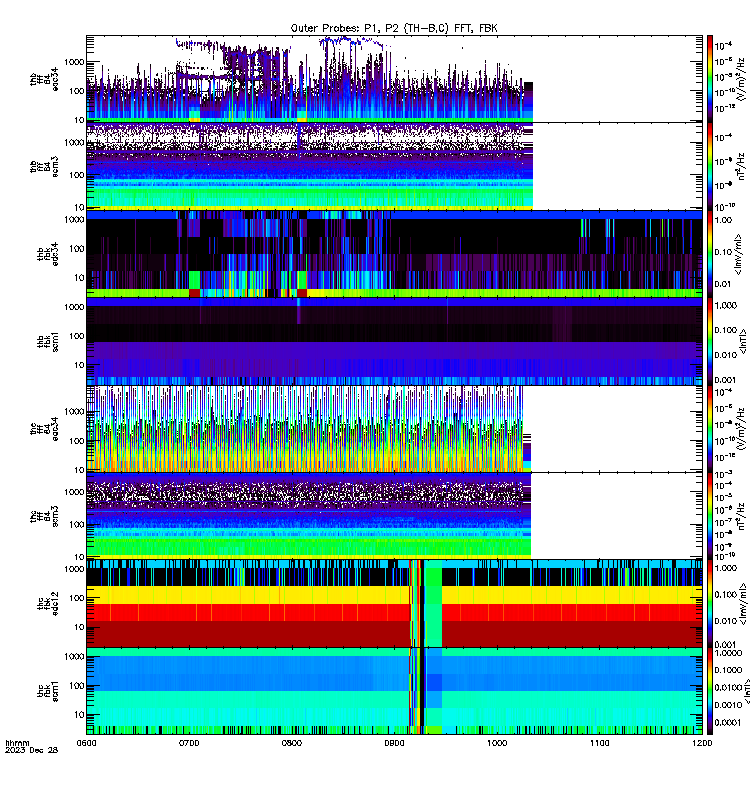The width and height of the screenshot is (750, 800).
Task: Click the color bar beside thc edc12 panel
Action: point(709,603)
